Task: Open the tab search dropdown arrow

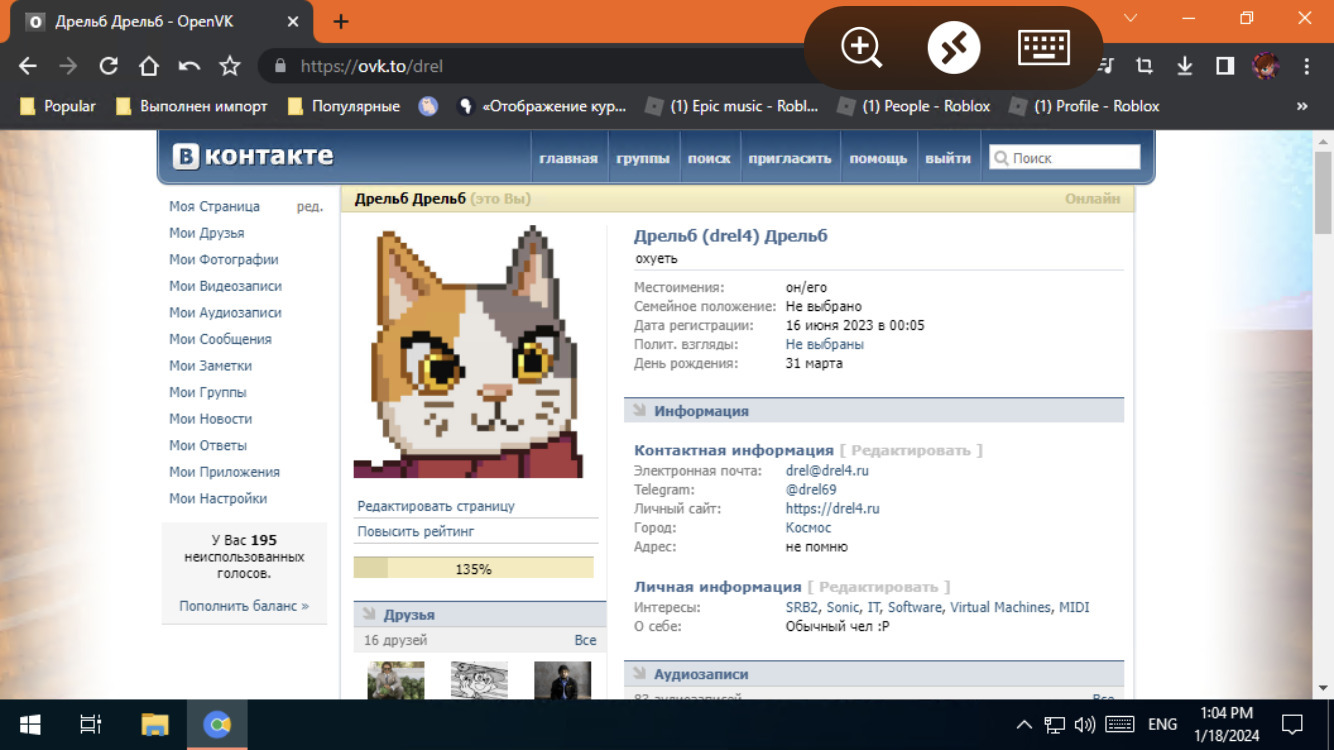Action: (x=1131, y=18)
